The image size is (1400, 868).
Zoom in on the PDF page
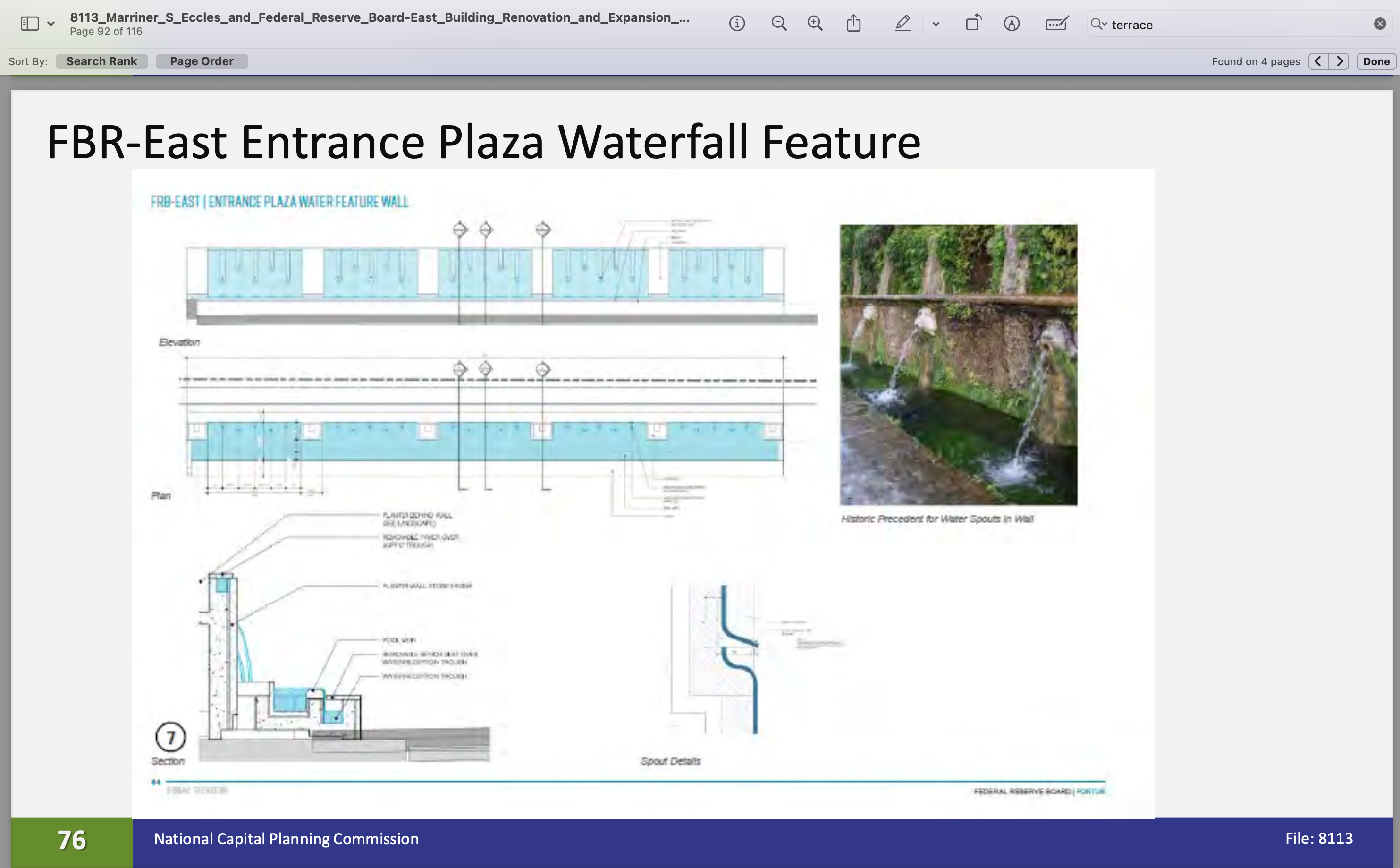tap(815, 24)
